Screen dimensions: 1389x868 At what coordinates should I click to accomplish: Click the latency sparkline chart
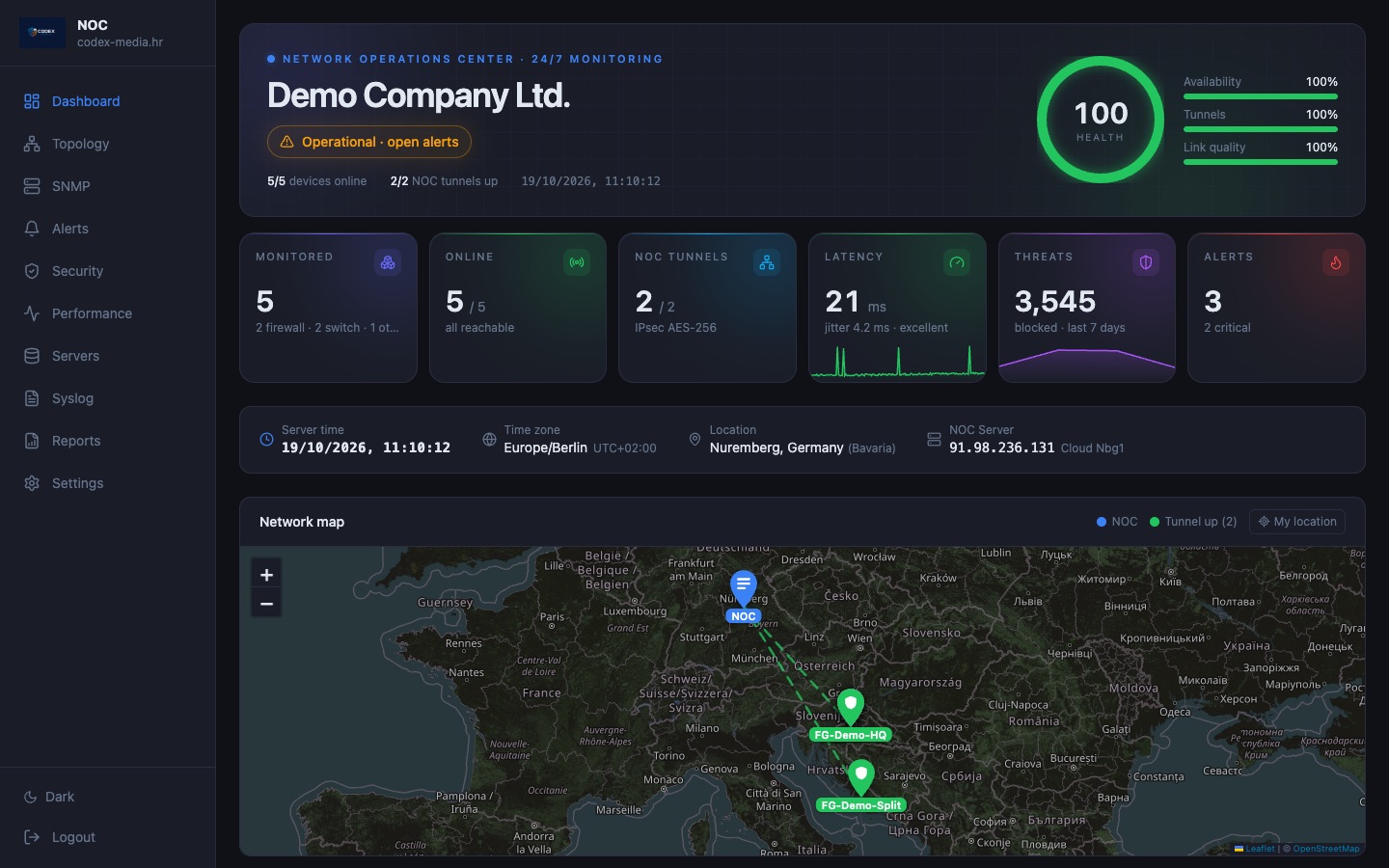coord(897,361)
